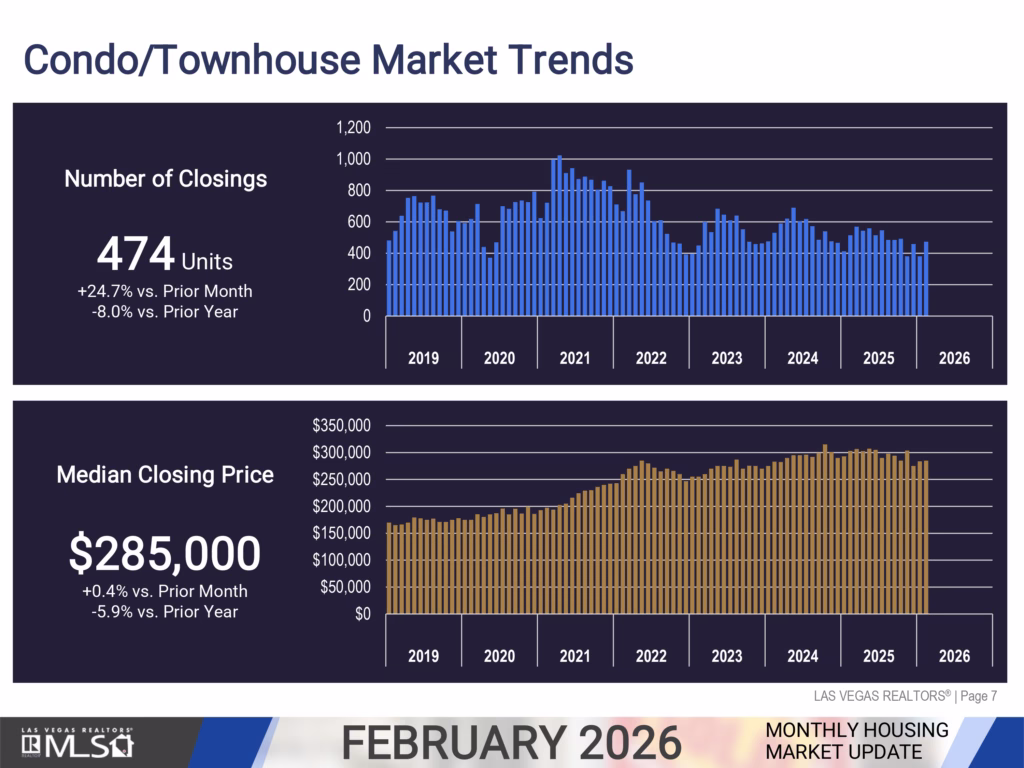The height and width of the screenshot is (768, 1024).
Task: Click the house icon in the MLS logo
Action: click(121, 746)
